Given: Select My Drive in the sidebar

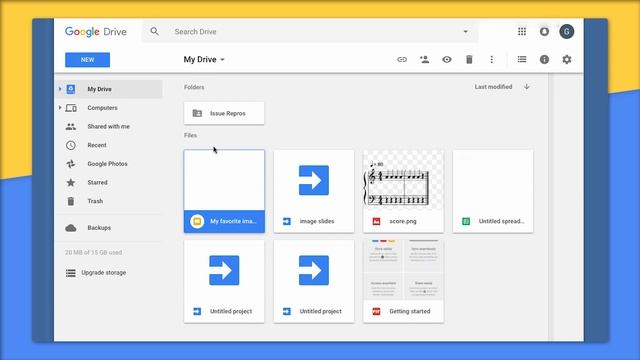Looking at the screenshot, I should pos(109,89).
